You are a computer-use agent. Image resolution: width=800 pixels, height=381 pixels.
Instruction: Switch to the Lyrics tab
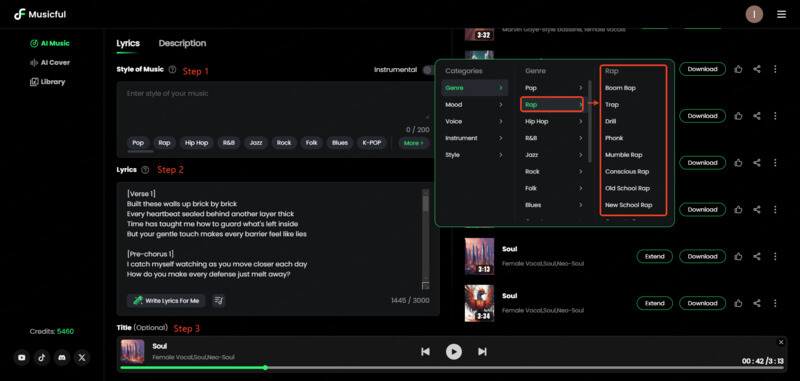[128, 43]
